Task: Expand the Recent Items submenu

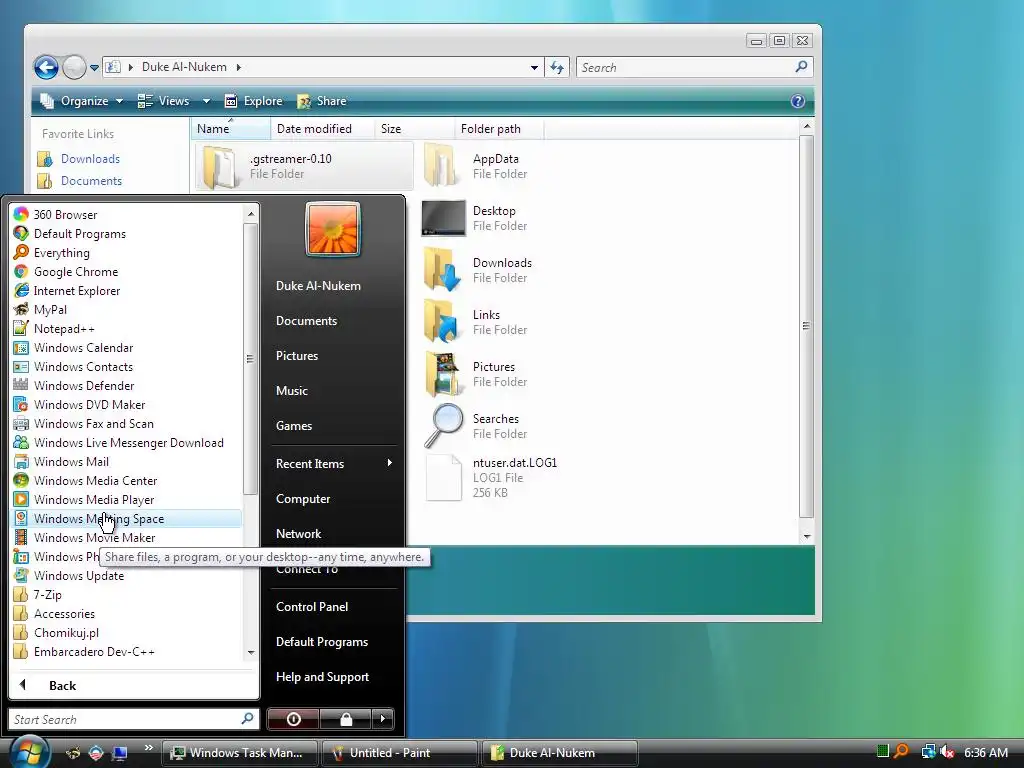Action: 333,464
